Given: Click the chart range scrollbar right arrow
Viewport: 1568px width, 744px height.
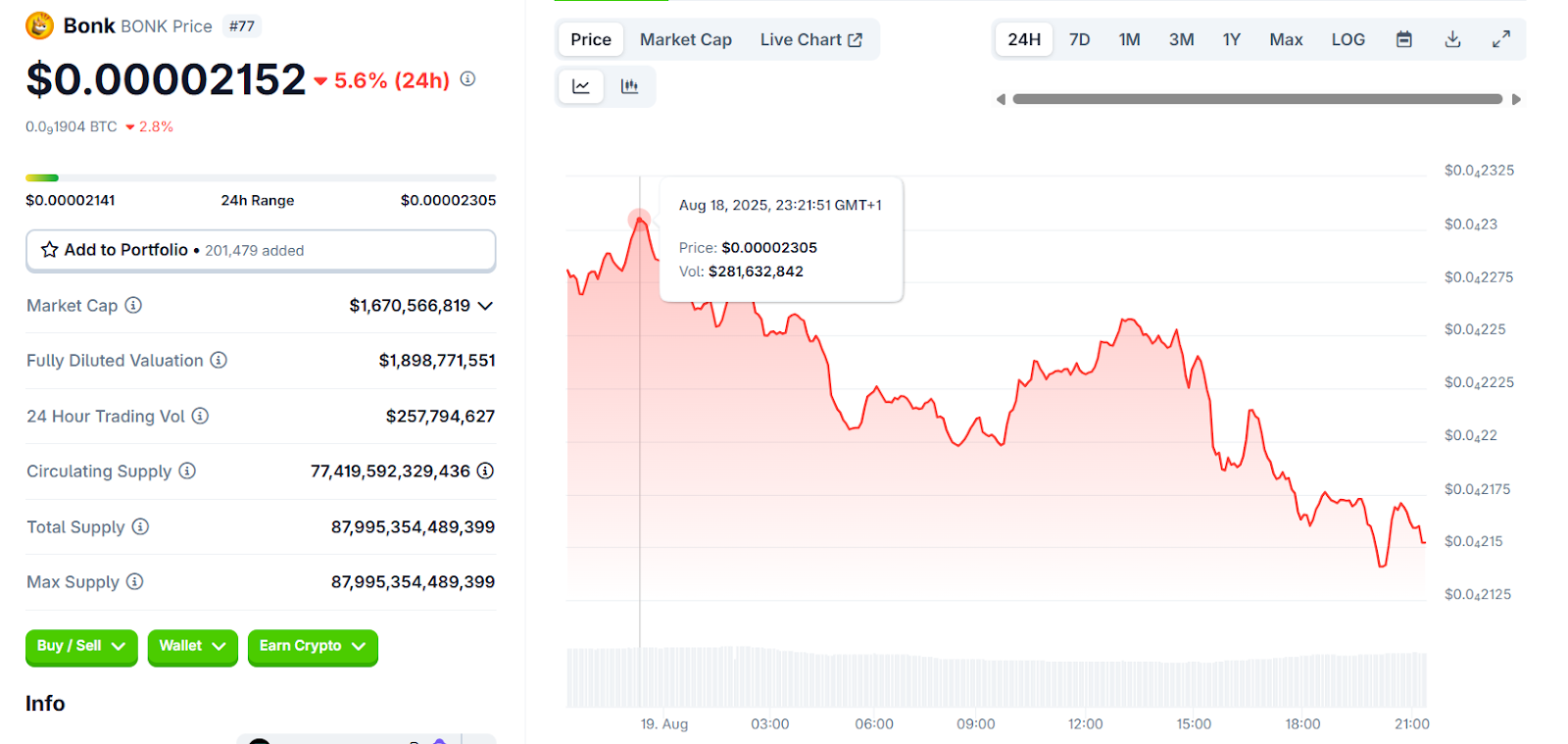Looking at the screenshot, I should 1516,99.
